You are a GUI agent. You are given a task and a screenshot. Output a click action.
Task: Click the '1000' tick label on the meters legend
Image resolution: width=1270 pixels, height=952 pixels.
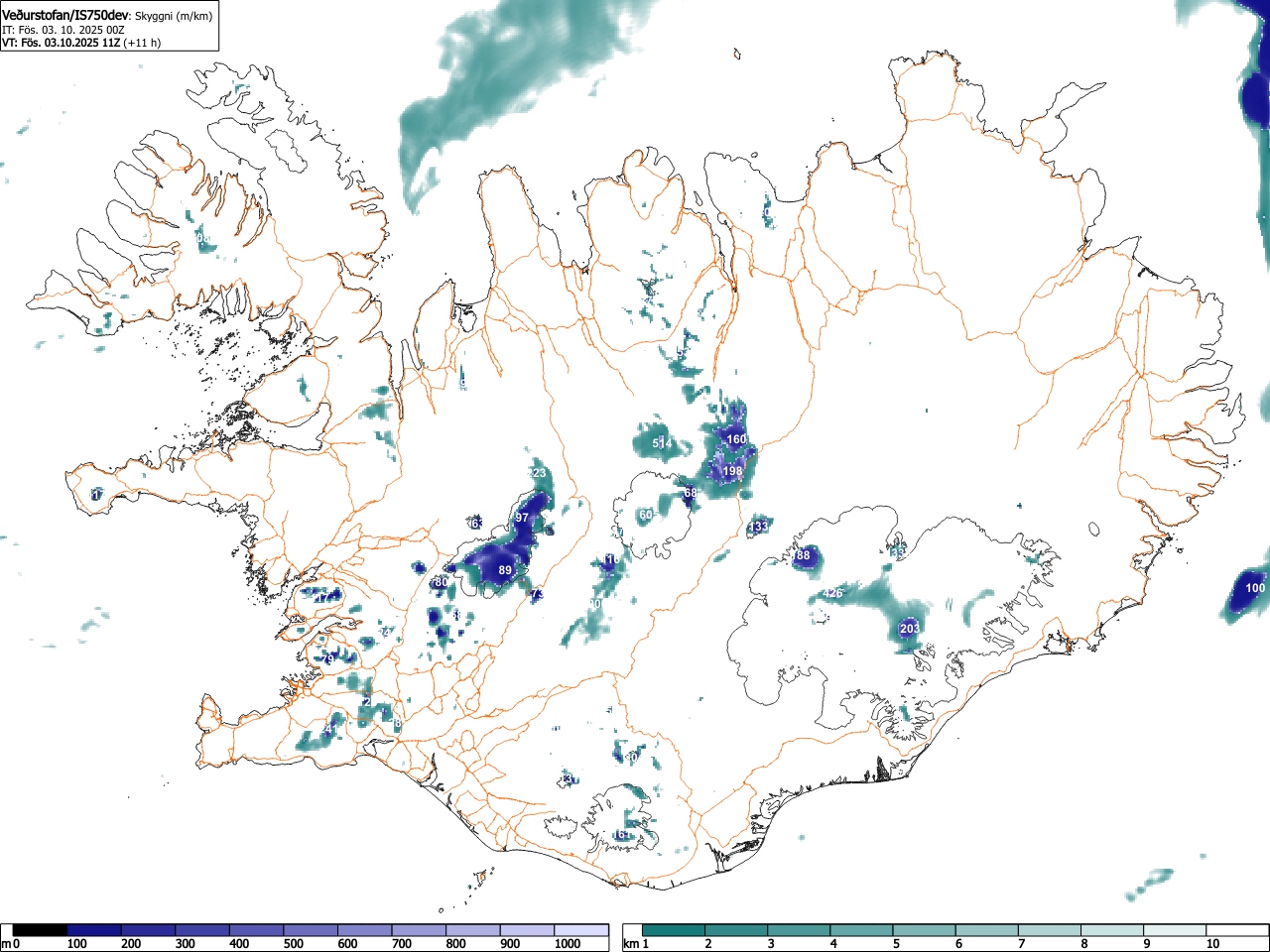click(x=568, y=944)
